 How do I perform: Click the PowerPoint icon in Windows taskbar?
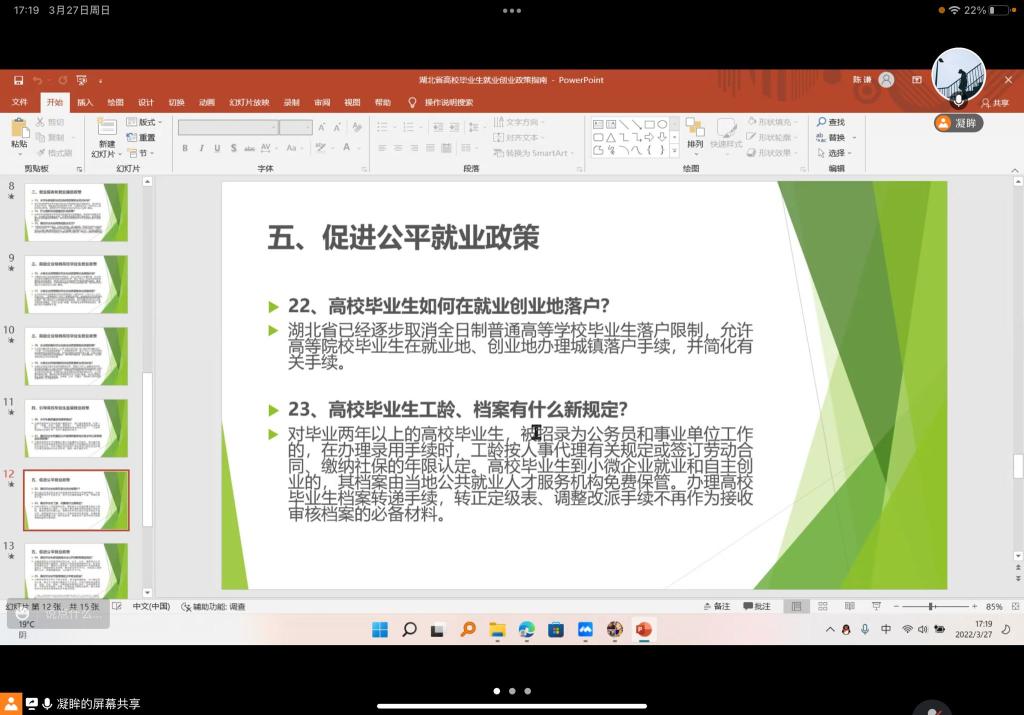point(643,629)
